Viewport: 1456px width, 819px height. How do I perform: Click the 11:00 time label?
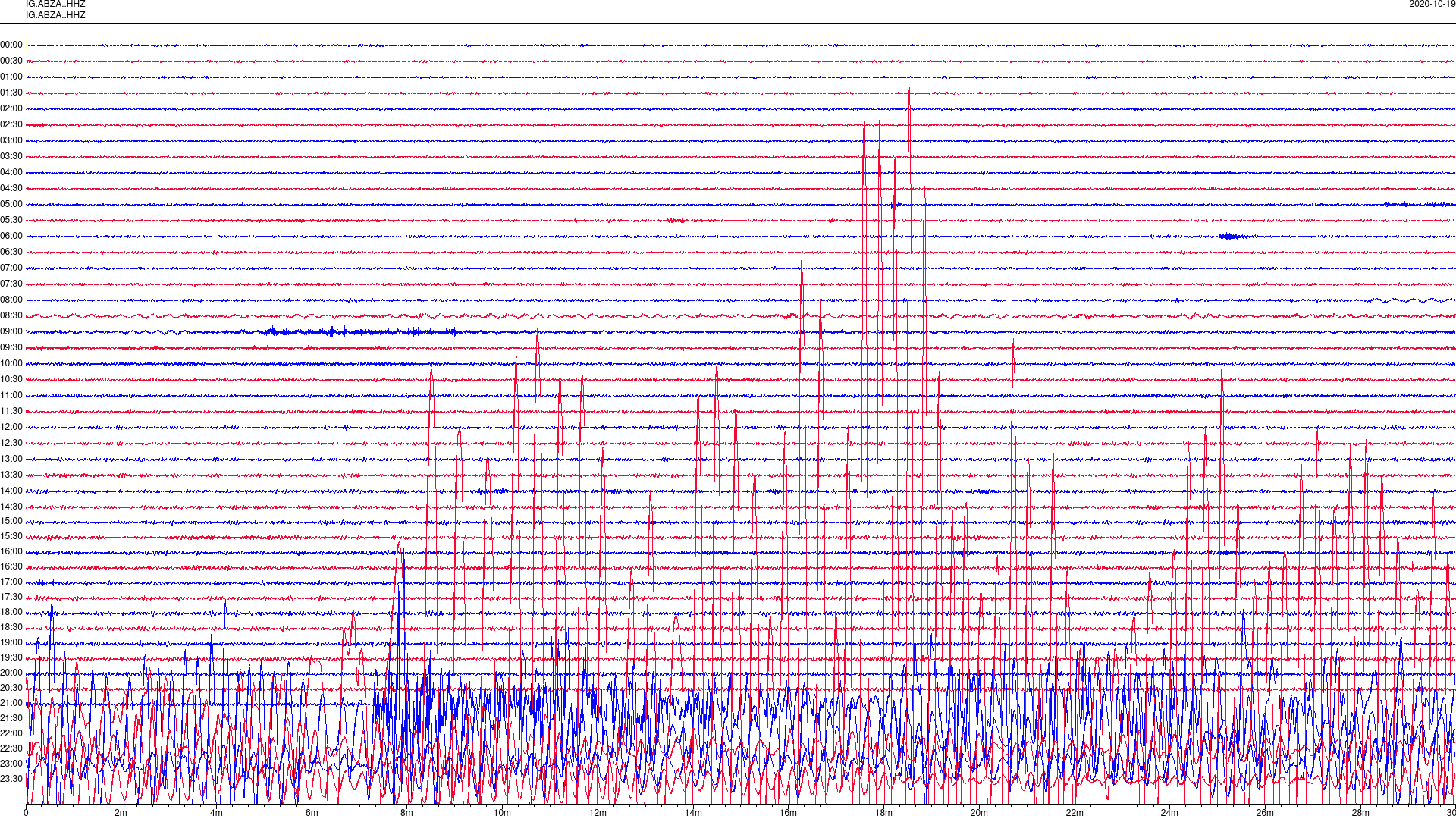pos(11,396)
